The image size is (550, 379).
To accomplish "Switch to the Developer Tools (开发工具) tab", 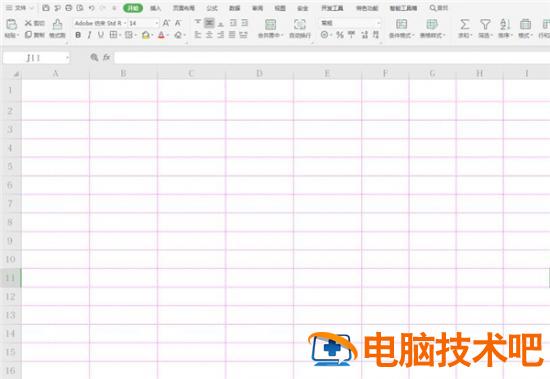I will 332,8.
